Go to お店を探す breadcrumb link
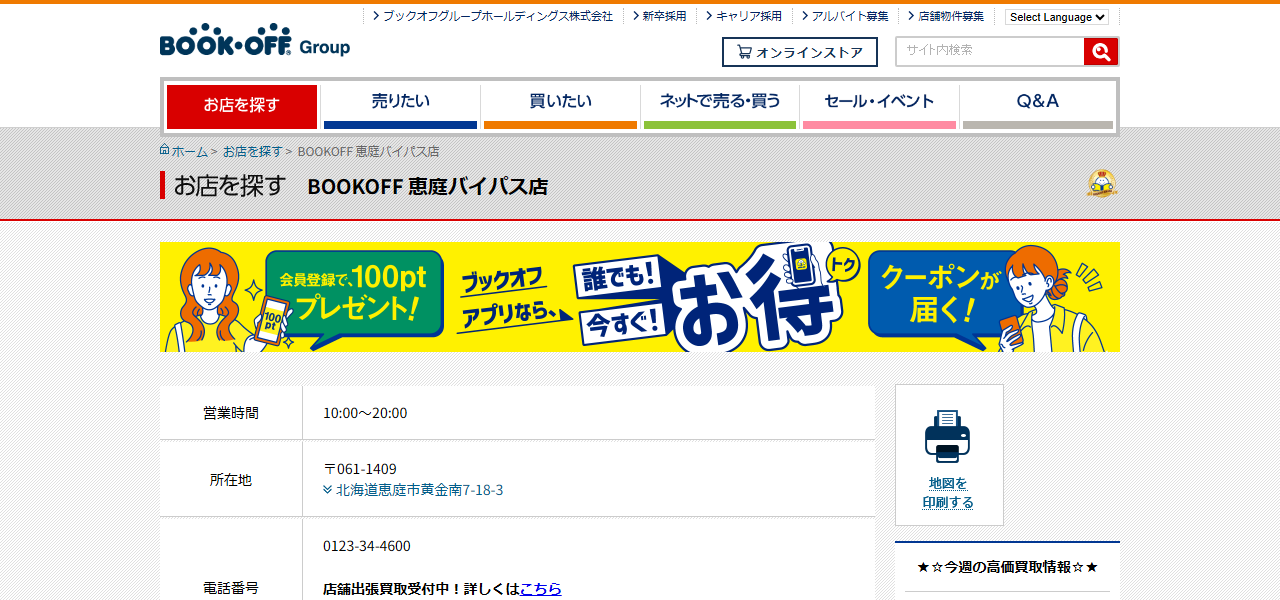The image size is (1280, 600). (x=253, y=151)
